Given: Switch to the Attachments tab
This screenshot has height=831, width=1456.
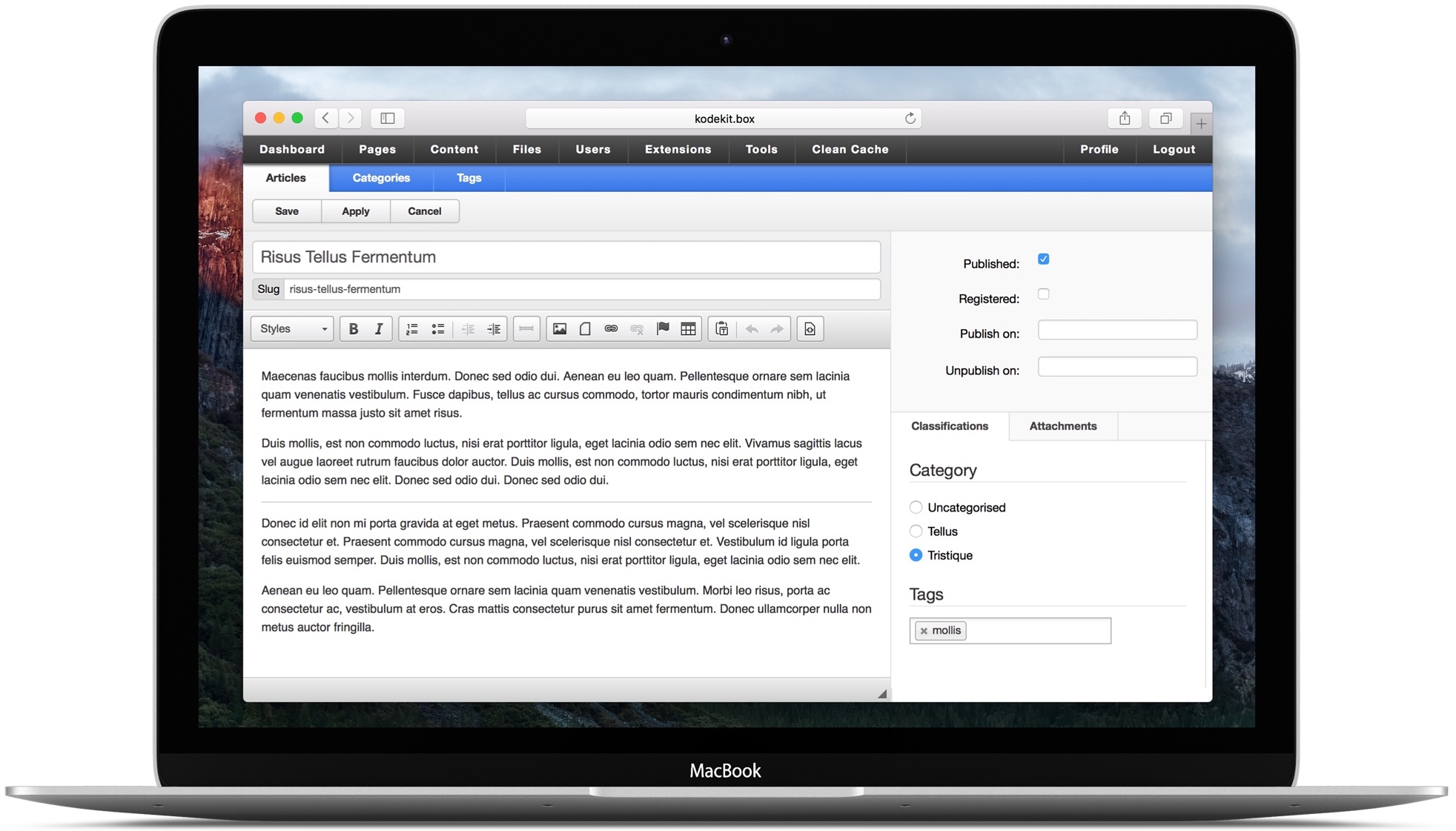Looking at the screenshot, I should (x=1062, y=426).
